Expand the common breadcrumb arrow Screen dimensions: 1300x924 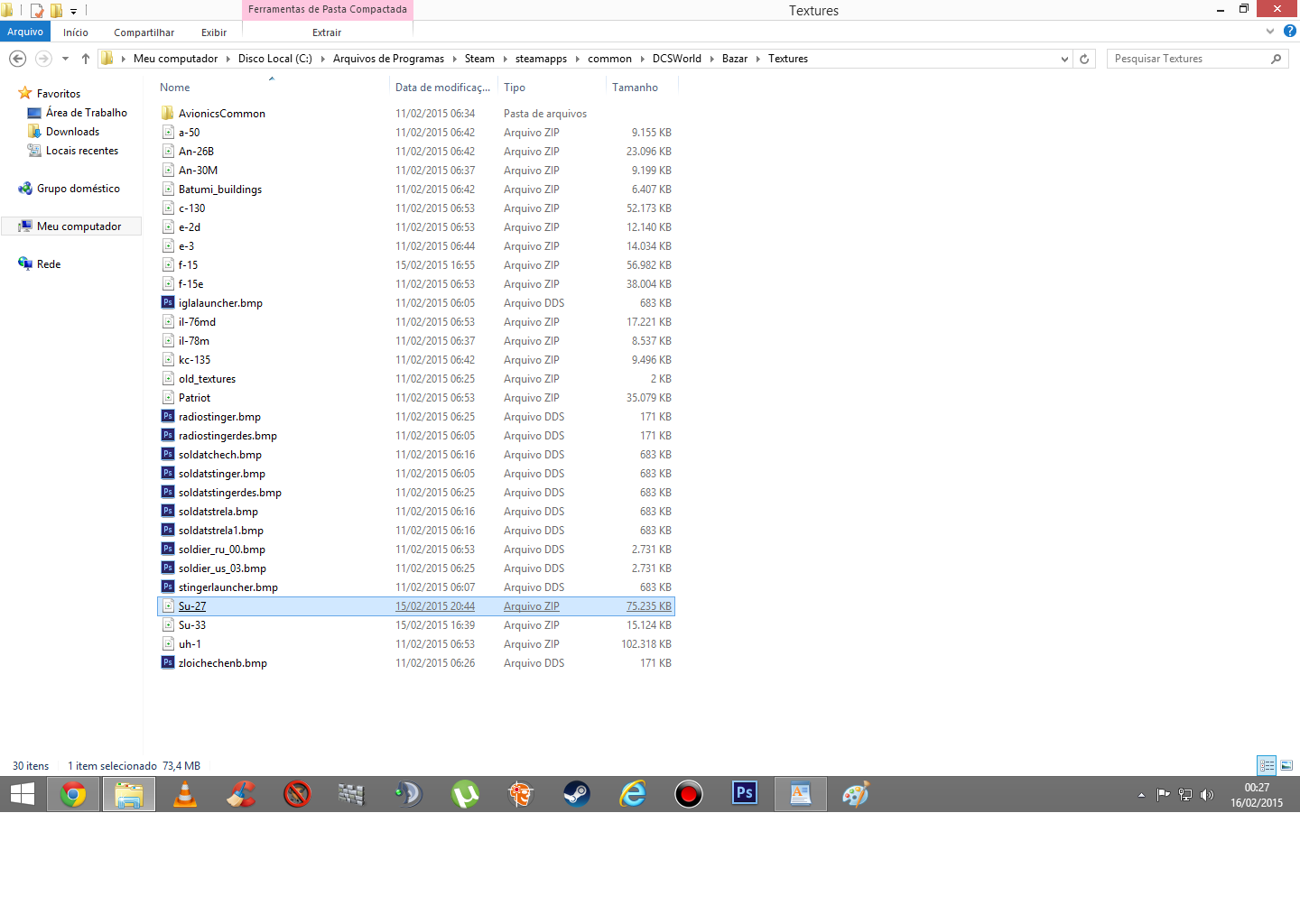[643, 59]
